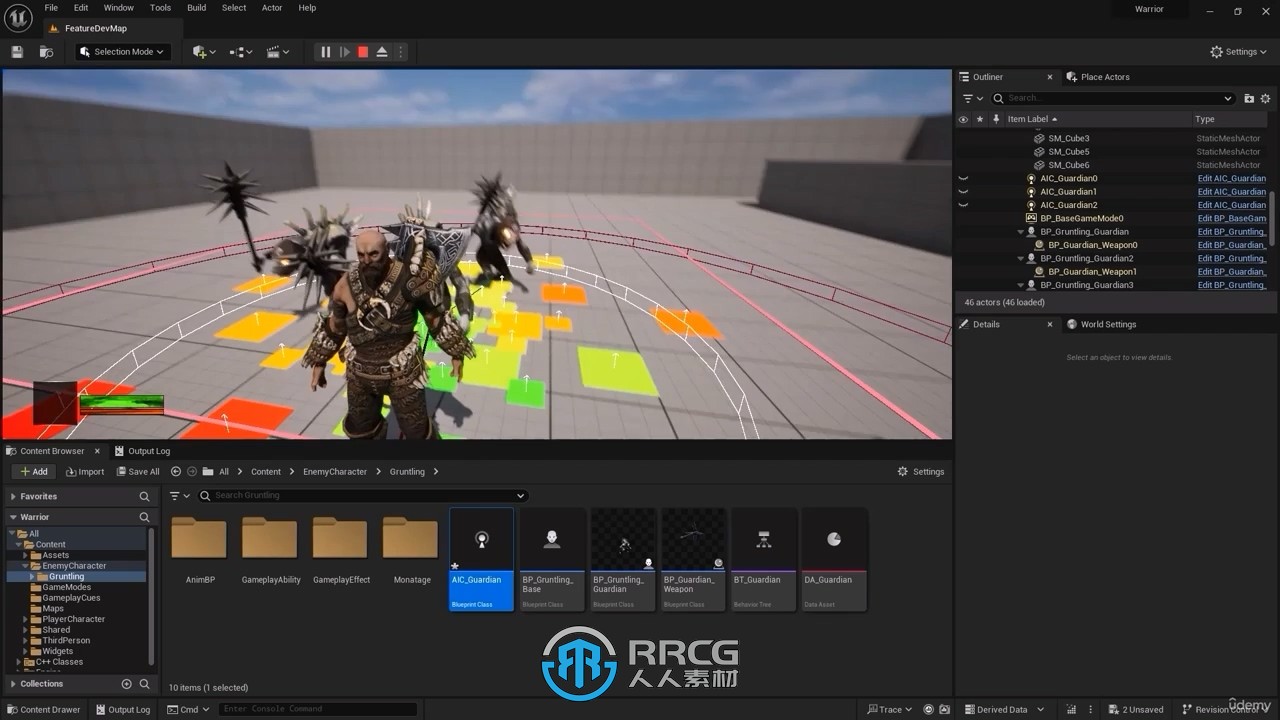Click the Outliner visibility column eye header
Image resolution: width=1280 pixels, height=720 pixels.
(x=963, y=119)
